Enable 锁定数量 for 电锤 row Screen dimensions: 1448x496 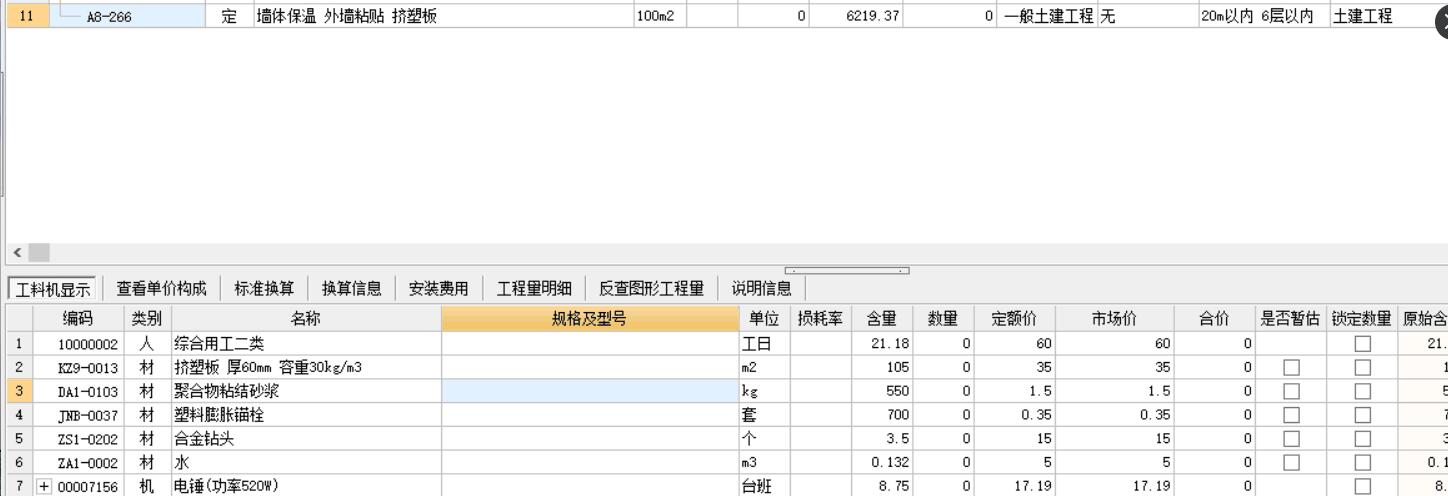[x=1362, y=486]
